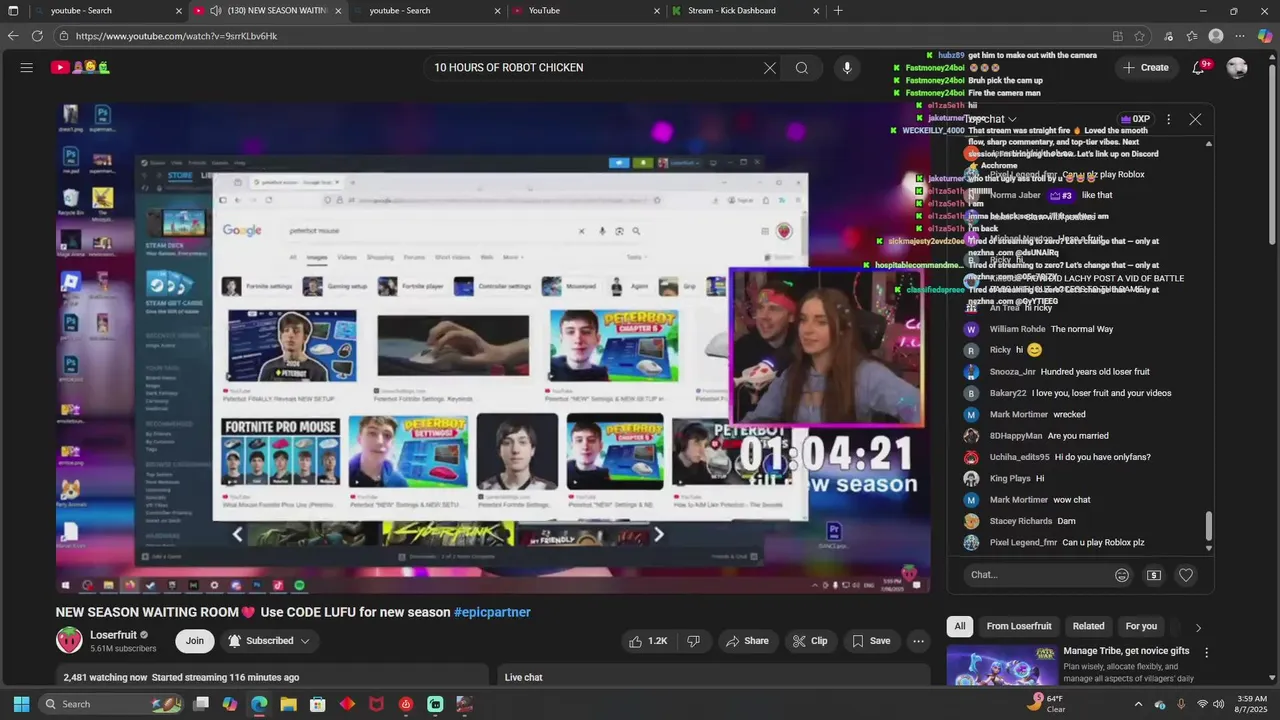Open the Windows Start menu

coord(21,704)
